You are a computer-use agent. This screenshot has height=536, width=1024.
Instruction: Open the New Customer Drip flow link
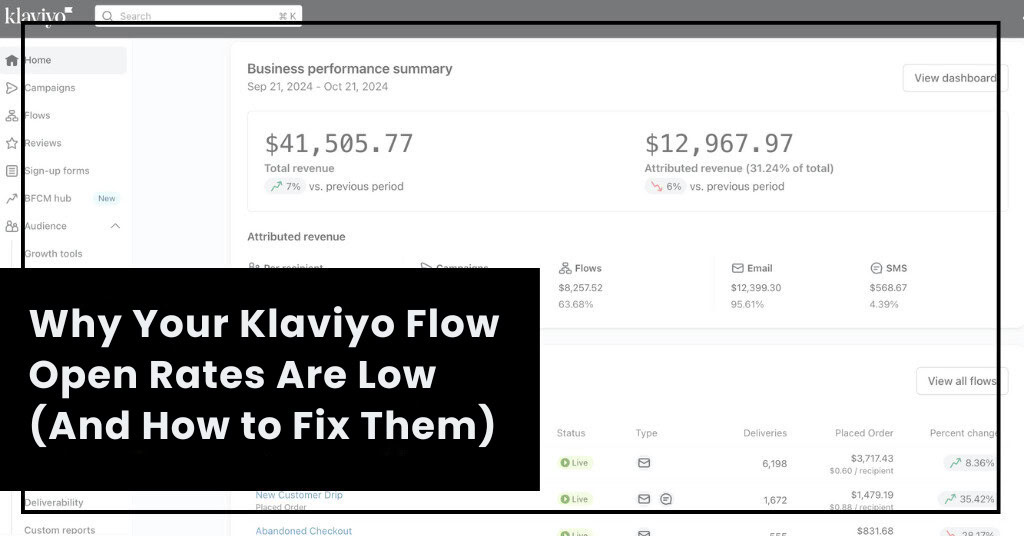pos(299,495)
